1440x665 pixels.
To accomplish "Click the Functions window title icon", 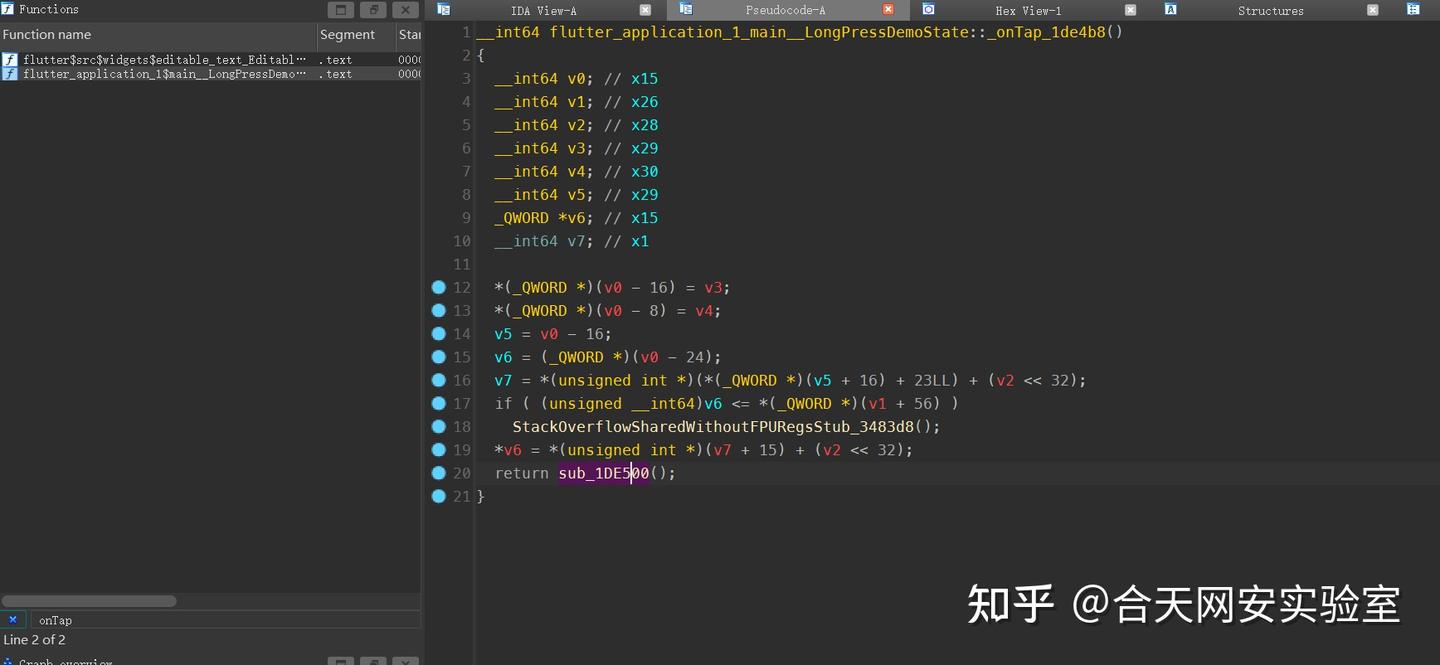I will pos(8,9).
